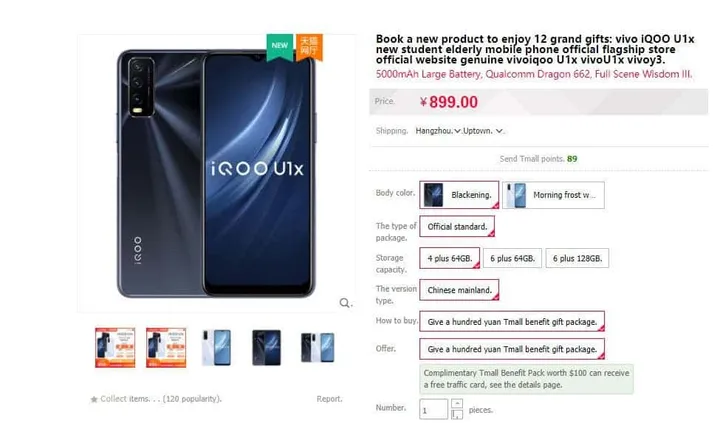
Task: Select the Chinese mainland version type
Action: pyautogui.click(x=459, y=290)
